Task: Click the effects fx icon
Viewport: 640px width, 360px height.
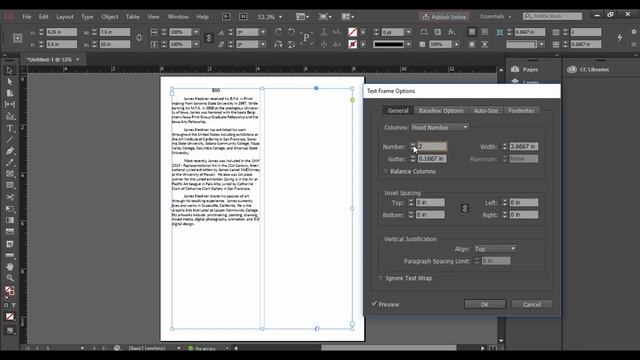Action: click(x=451, y=32)
